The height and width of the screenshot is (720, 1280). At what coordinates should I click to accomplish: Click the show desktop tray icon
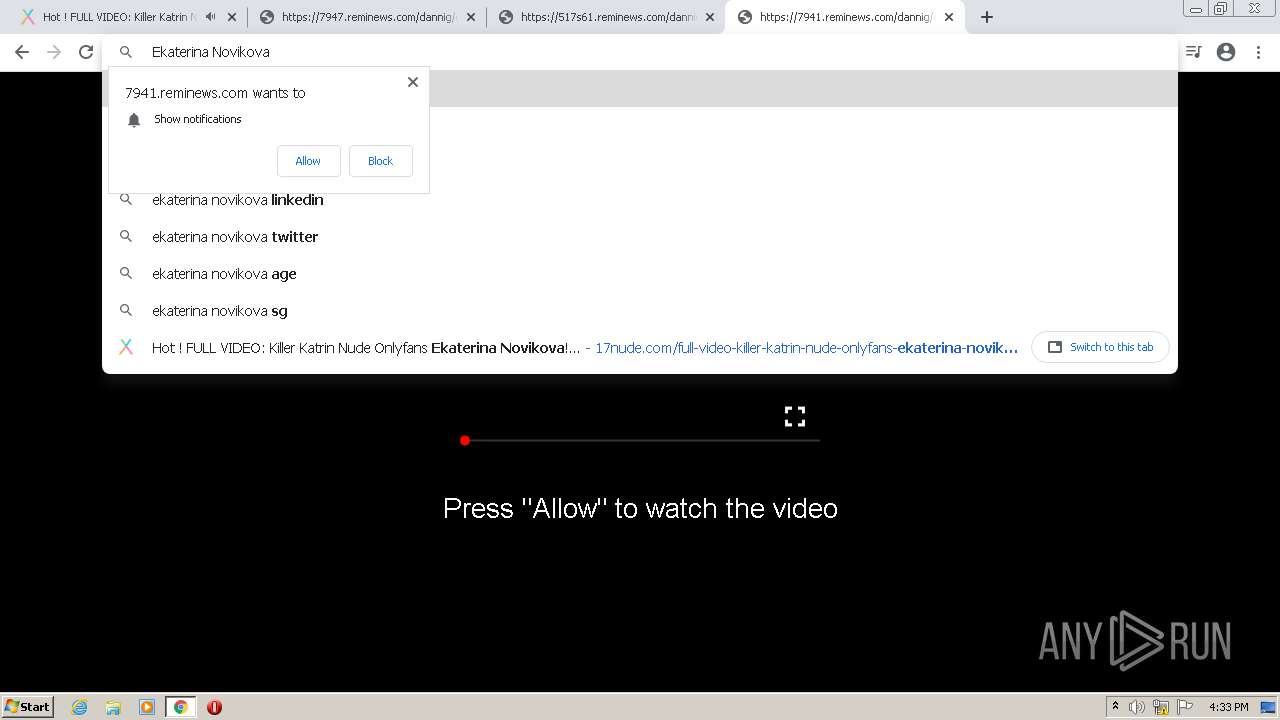[1268, 707]
